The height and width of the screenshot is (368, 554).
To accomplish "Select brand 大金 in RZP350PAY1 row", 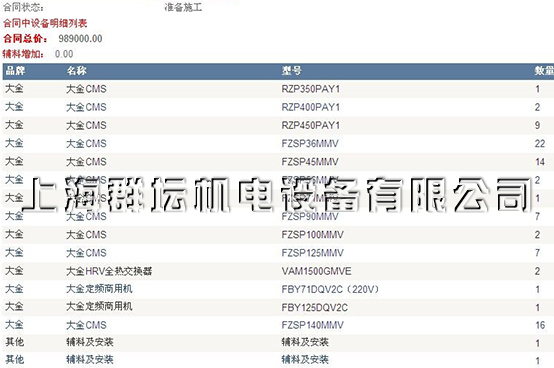I will pyautogui.click(x=14, y=88).
